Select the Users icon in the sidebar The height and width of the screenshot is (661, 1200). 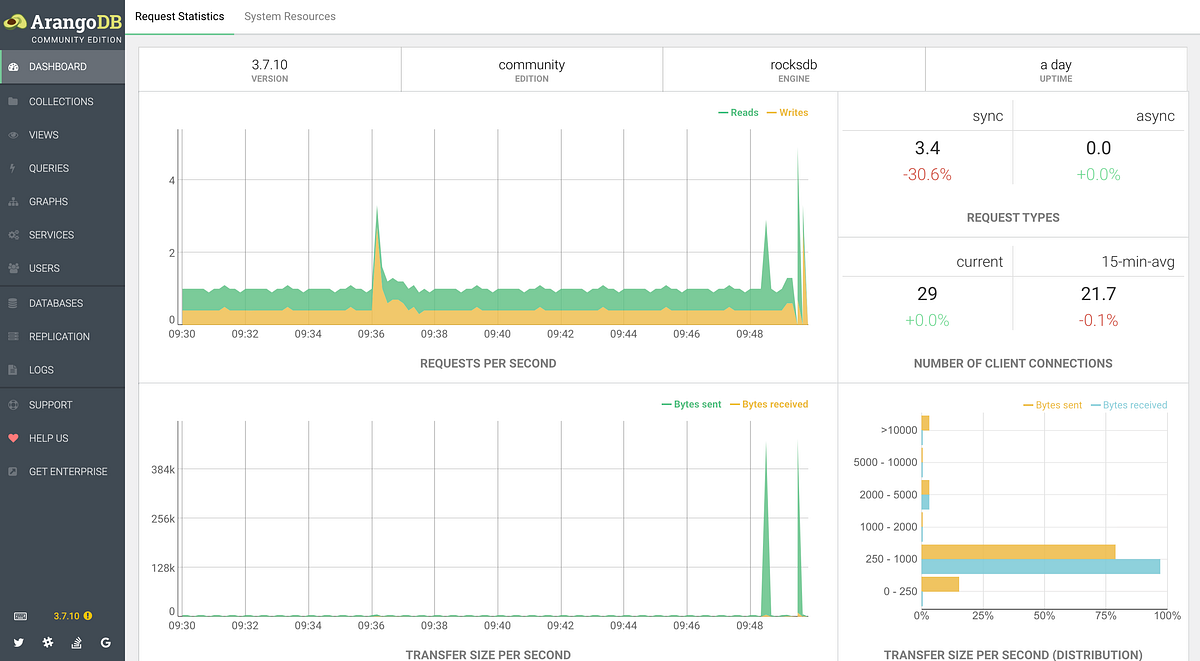tap(14, 268)
